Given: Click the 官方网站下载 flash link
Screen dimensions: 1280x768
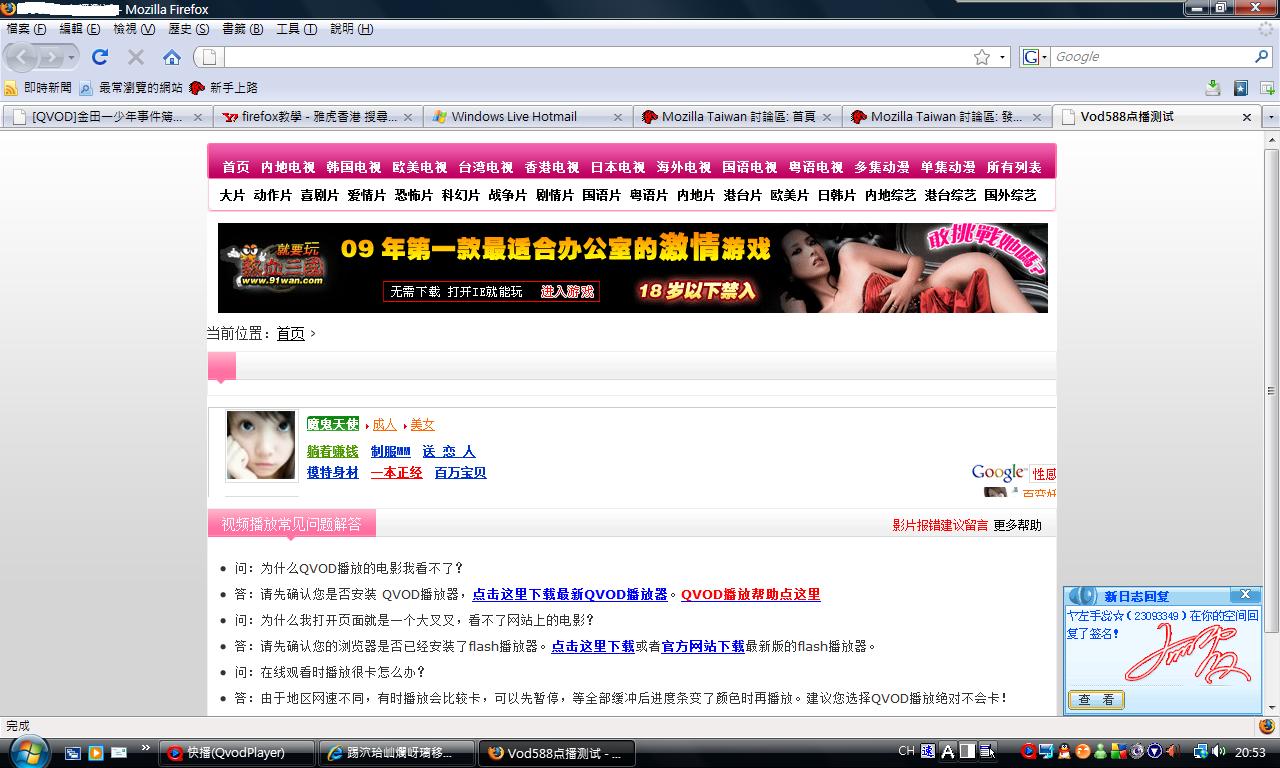Looking at the screenshot, I should click(703, 646).
